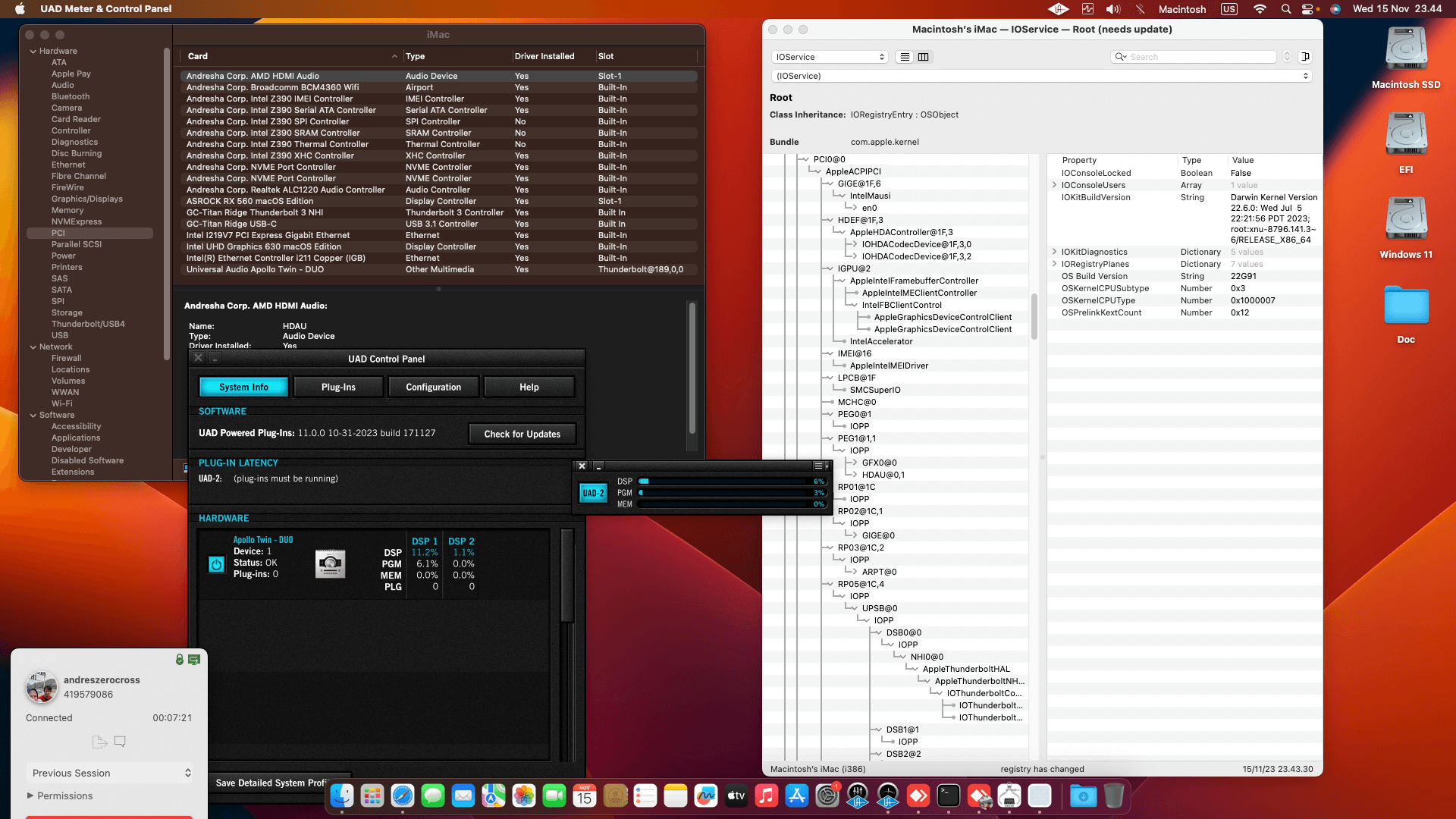1456x819 pixels.
Task: Select the GC-Titan Ridge Thunderbolt 3 NHI row
Action: pyautogui.click(x=438, y=212)
